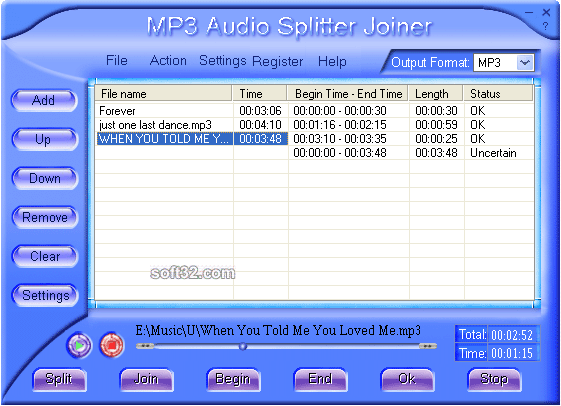
Task: Open the Settings menu in menu bar
Action: (223, 61)
